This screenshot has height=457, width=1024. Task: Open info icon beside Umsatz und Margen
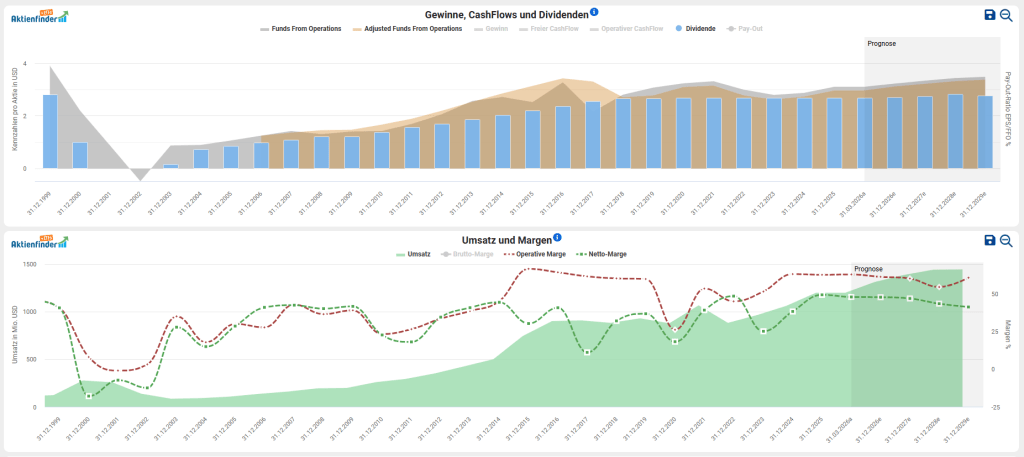pos(557,238)
